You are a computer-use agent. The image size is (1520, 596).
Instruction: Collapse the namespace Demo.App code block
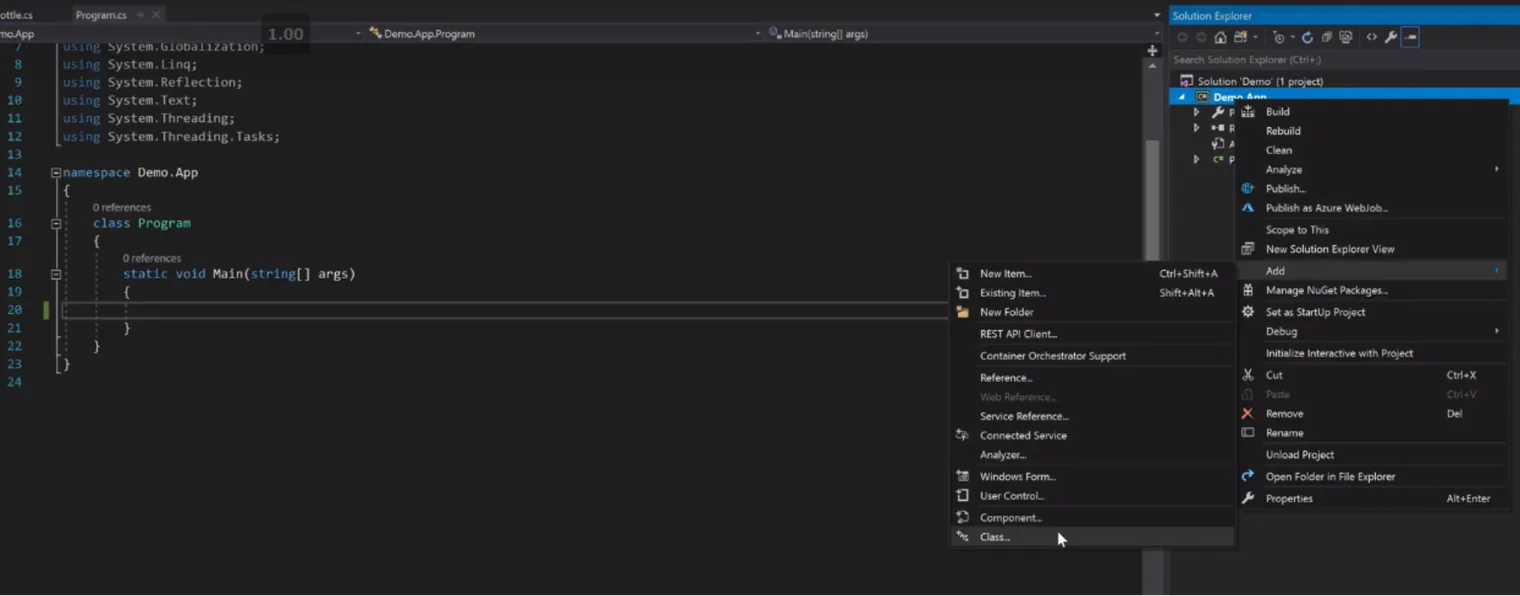click(56, 172)
